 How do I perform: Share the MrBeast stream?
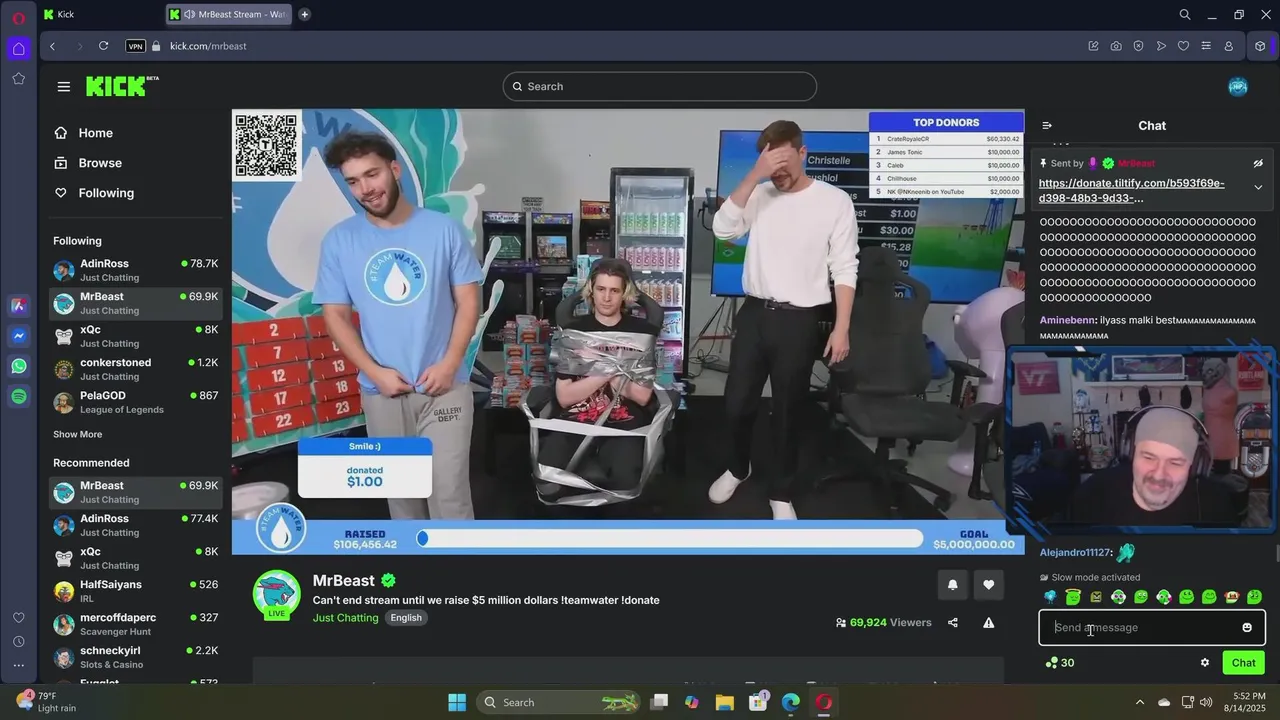[x=952, y=622]
